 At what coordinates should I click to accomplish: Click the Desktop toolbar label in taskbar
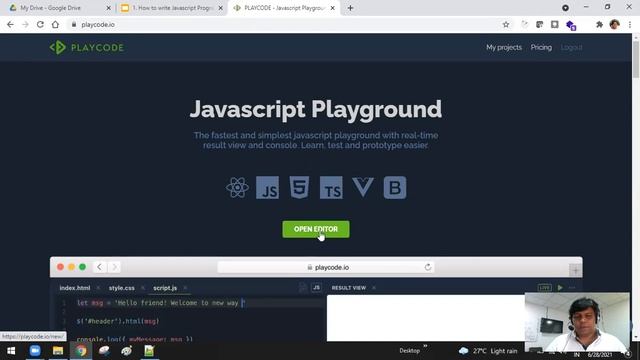[409, 351]
